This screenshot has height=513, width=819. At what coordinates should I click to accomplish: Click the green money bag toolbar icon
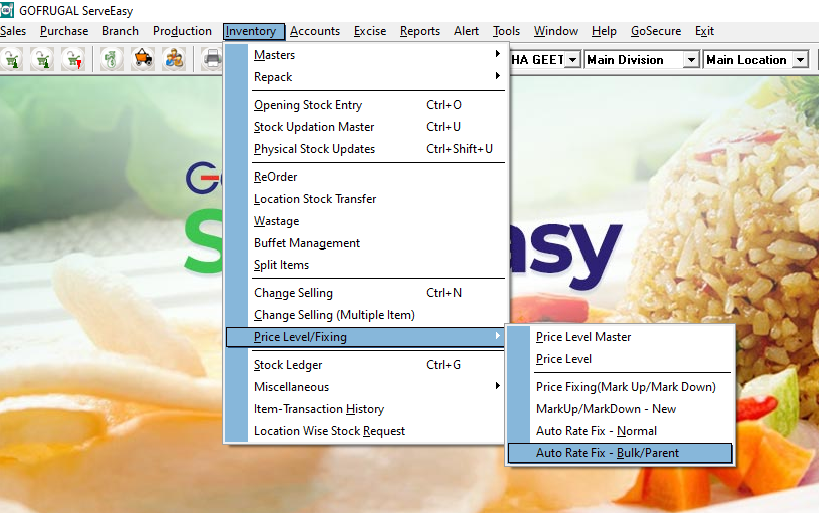tap(111, 59)
